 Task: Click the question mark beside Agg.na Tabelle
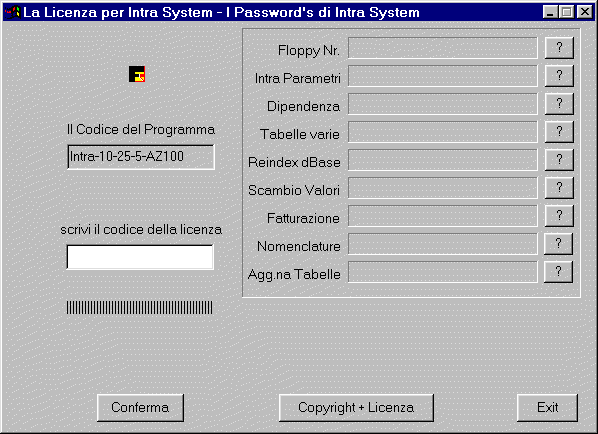click(558, 272)
